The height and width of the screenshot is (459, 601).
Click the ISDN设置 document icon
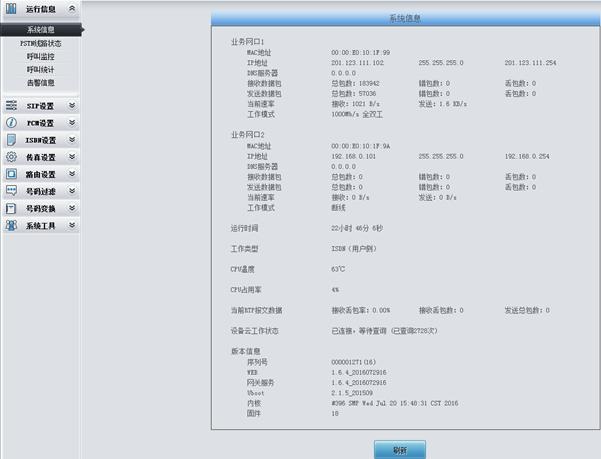pos(11,140)
